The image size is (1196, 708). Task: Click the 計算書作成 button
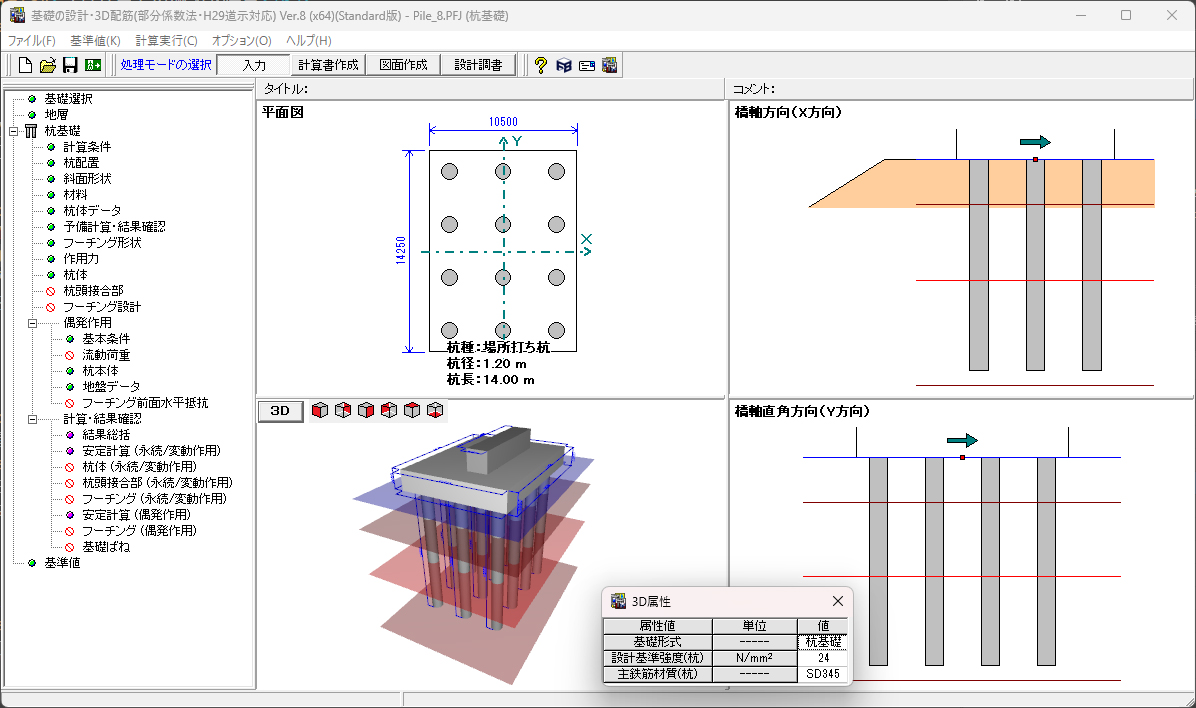[x=328, y=65]
